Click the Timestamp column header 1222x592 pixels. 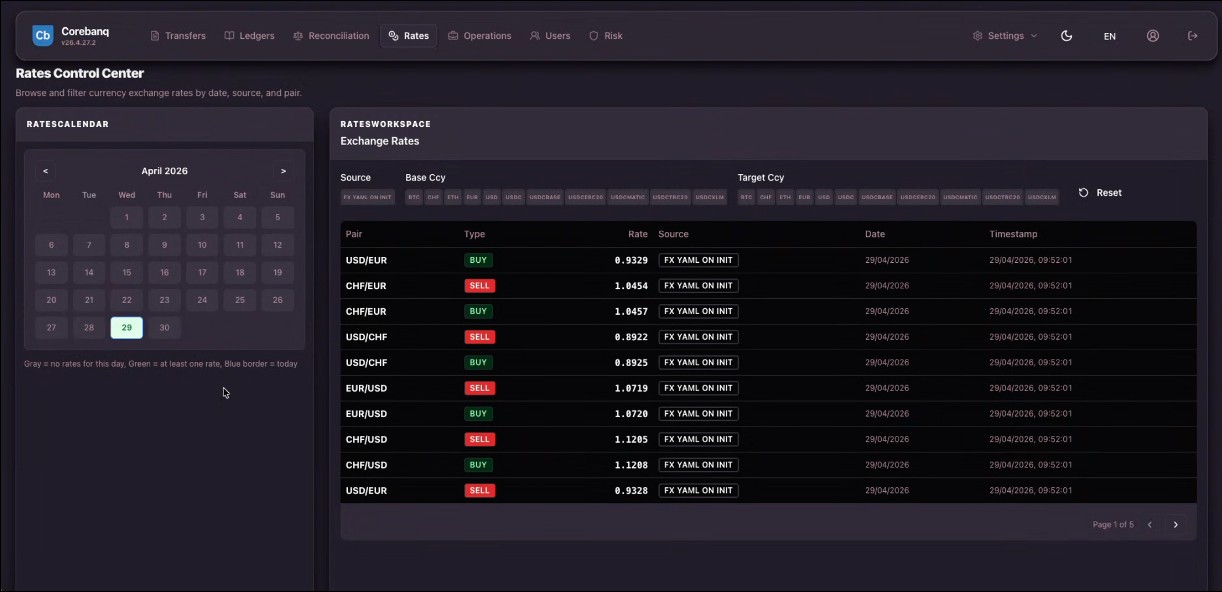tap(1013, 234)
